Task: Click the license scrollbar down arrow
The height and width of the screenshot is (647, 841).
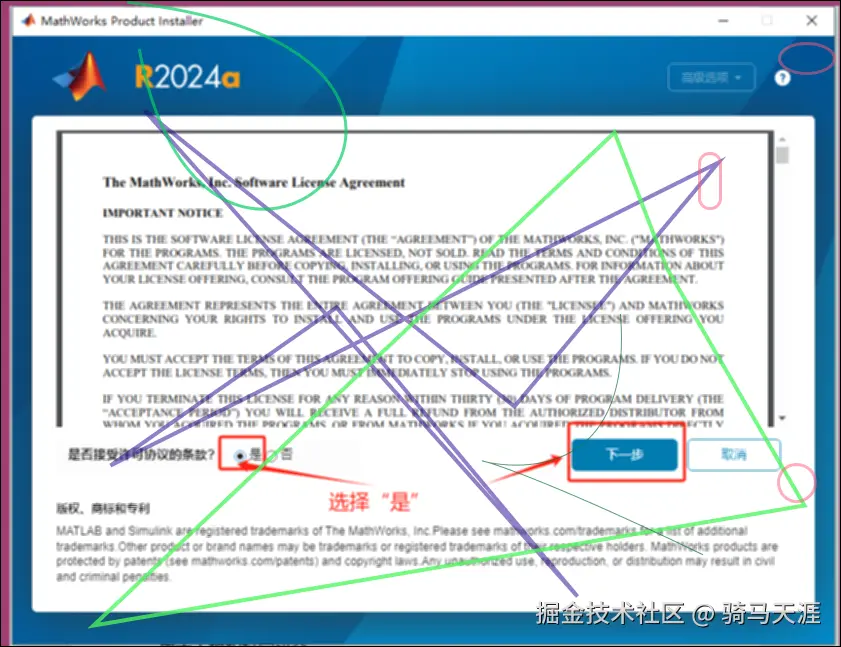Action: click(x=783, y=418)
